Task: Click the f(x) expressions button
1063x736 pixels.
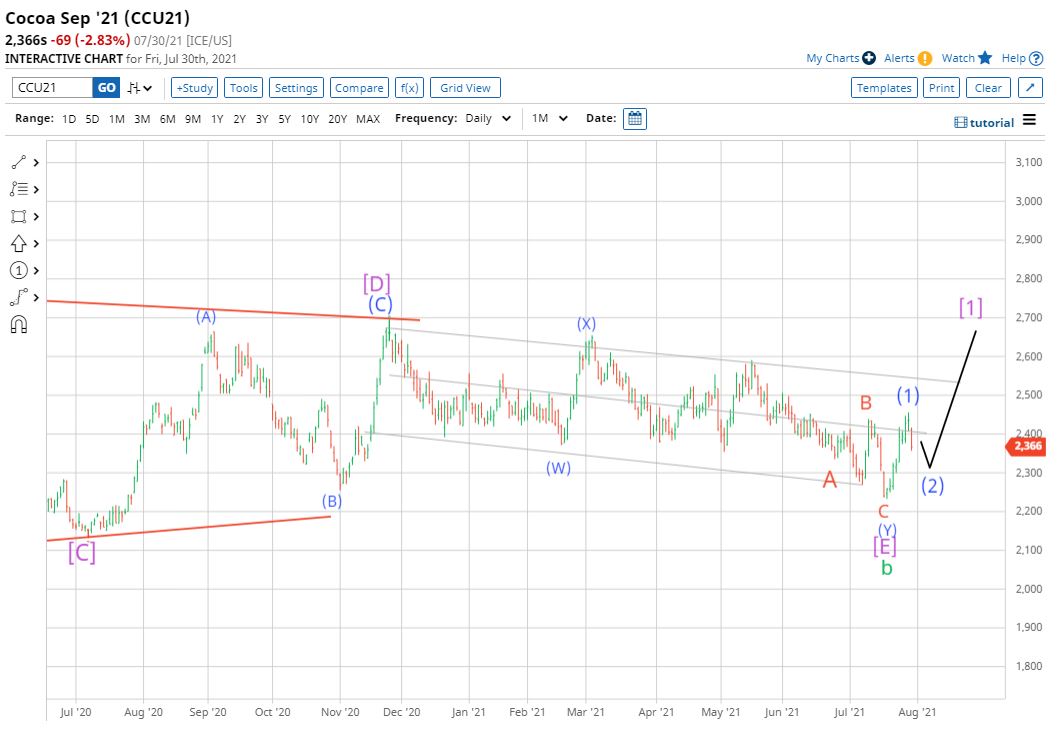Action: pos(409,87)
